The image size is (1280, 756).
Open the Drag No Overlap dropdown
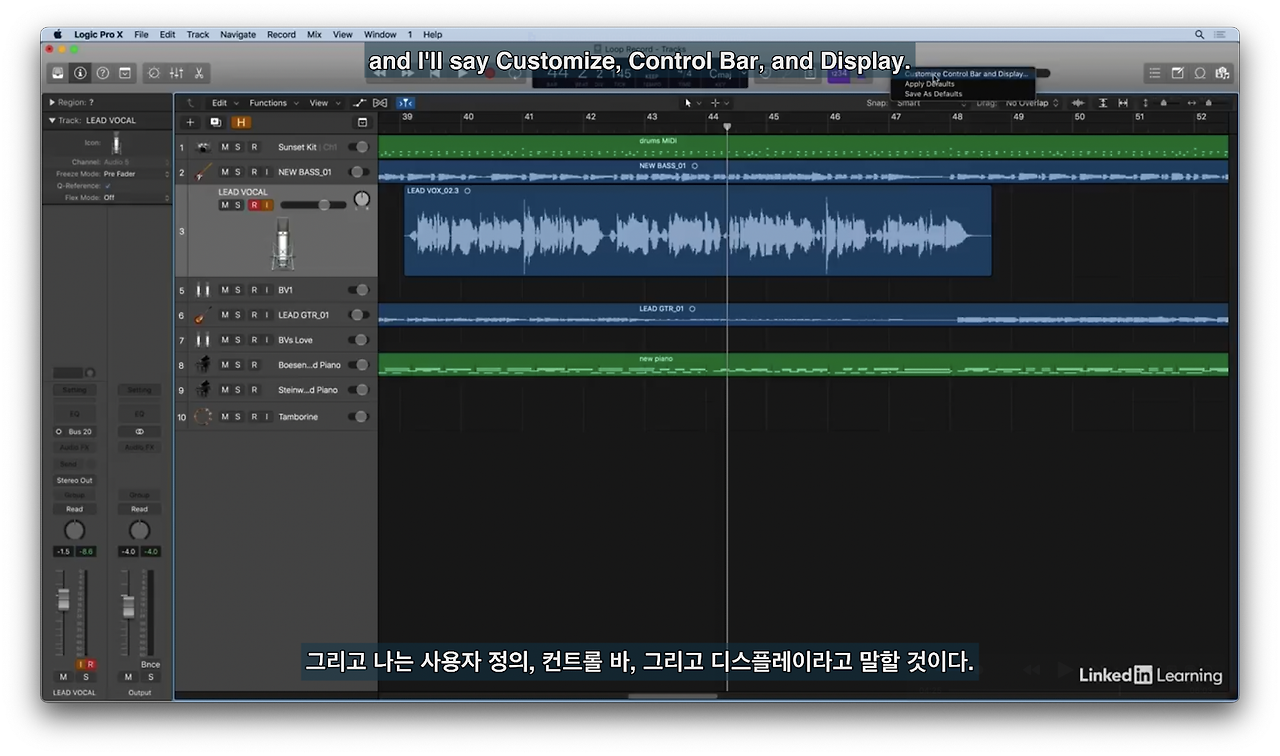(x=1032, y=103)
